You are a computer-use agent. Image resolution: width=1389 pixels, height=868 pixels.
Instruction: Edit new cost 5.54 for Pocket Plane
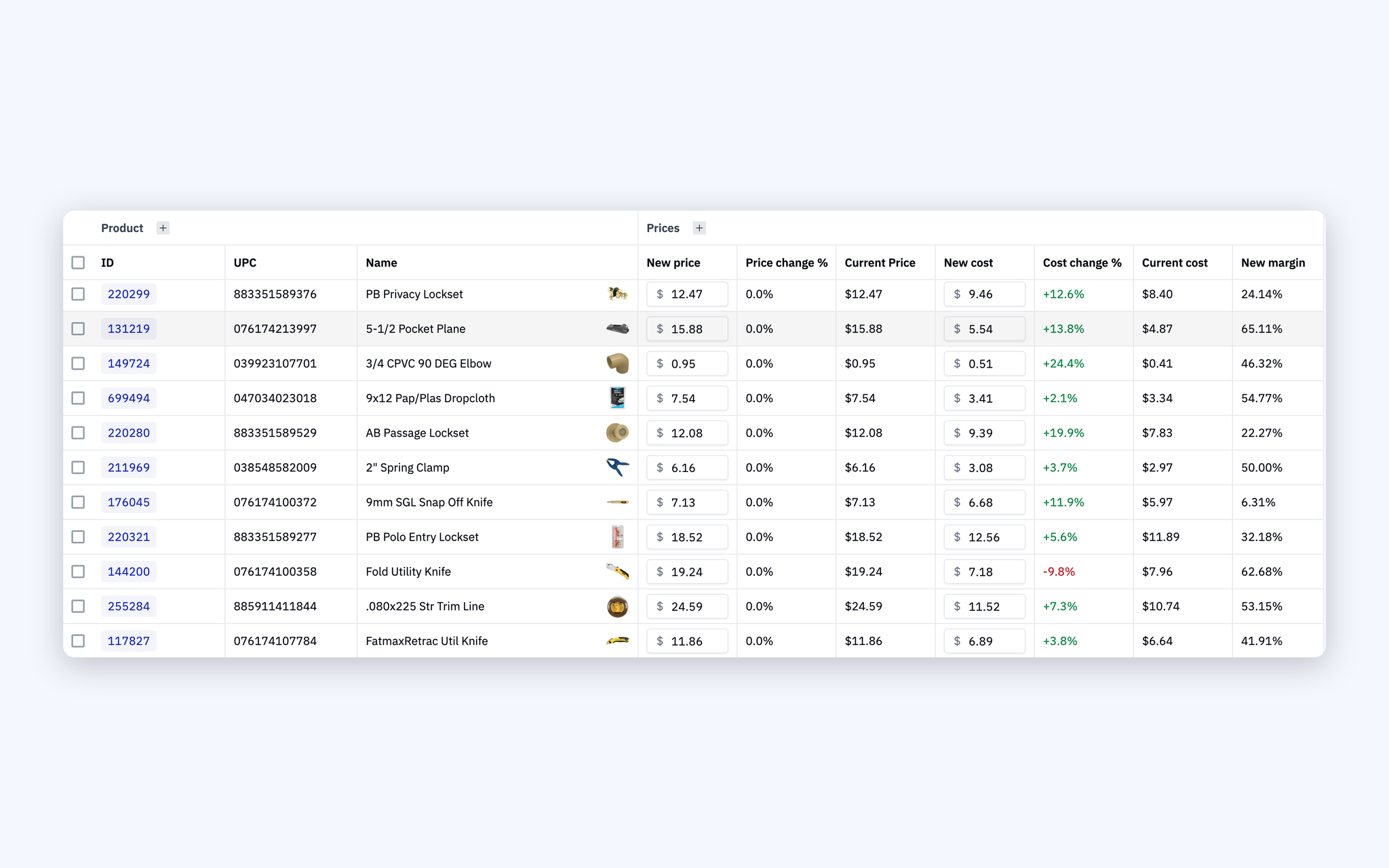984,329
